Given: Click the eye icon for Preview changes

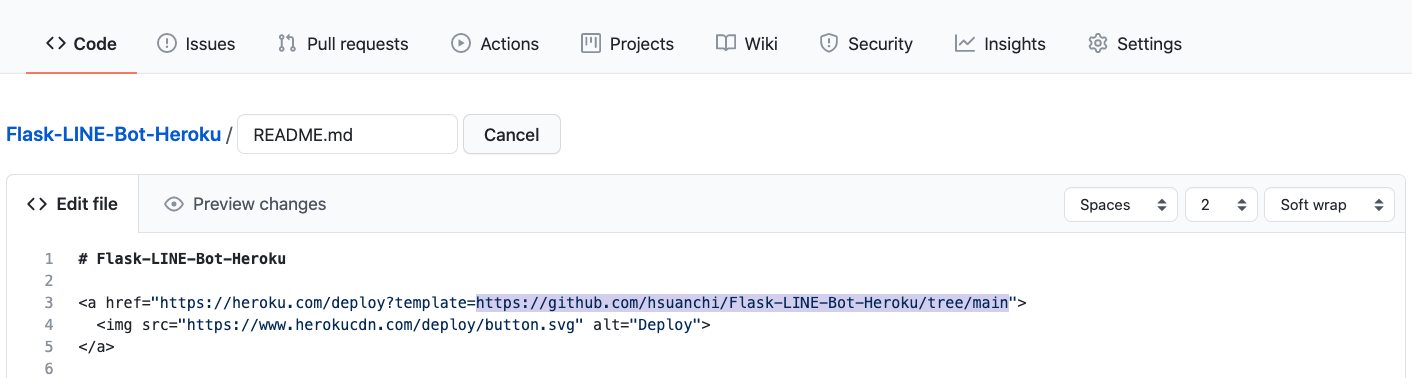Looking at the screenshot, I should click(174, 204).
